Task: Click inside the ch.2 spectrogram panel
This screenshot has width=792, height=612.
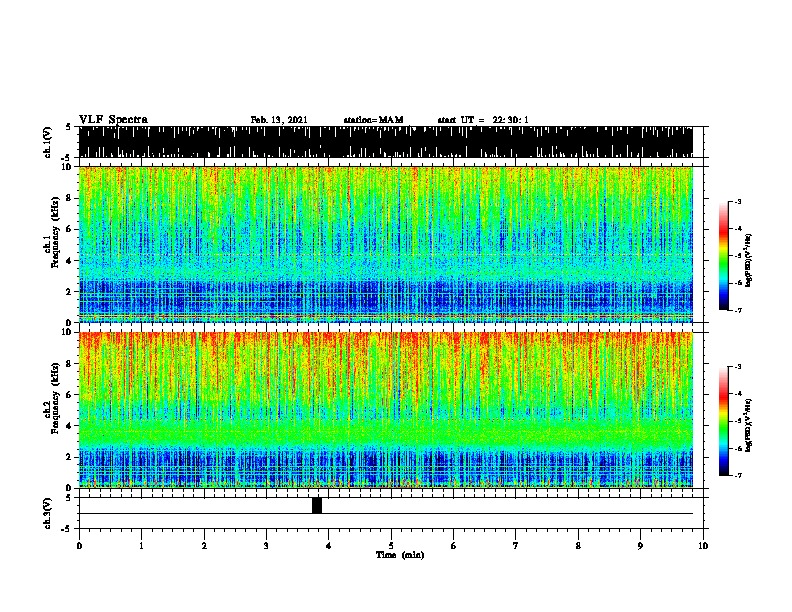Action: pyautogui.click(x=386, y=410)
